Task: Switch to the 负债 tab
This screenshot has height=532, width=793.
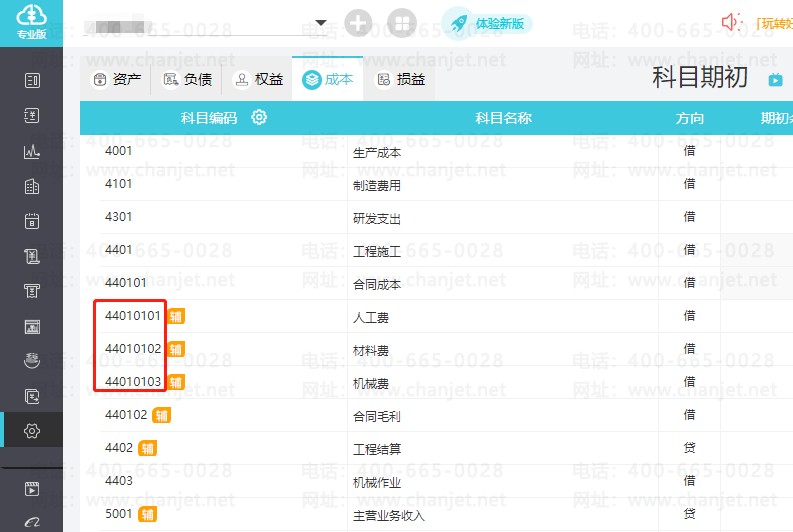Action: [x=187, y=79]
